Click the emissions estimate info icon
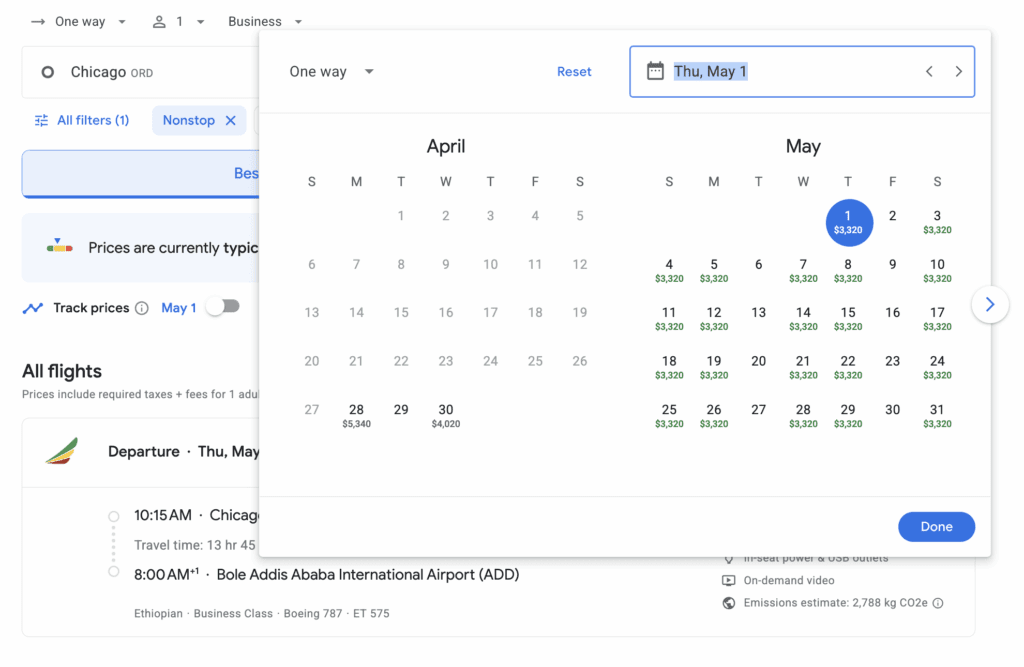The width and height of the screenshot is (1024, 667). [x=938, y=603]
